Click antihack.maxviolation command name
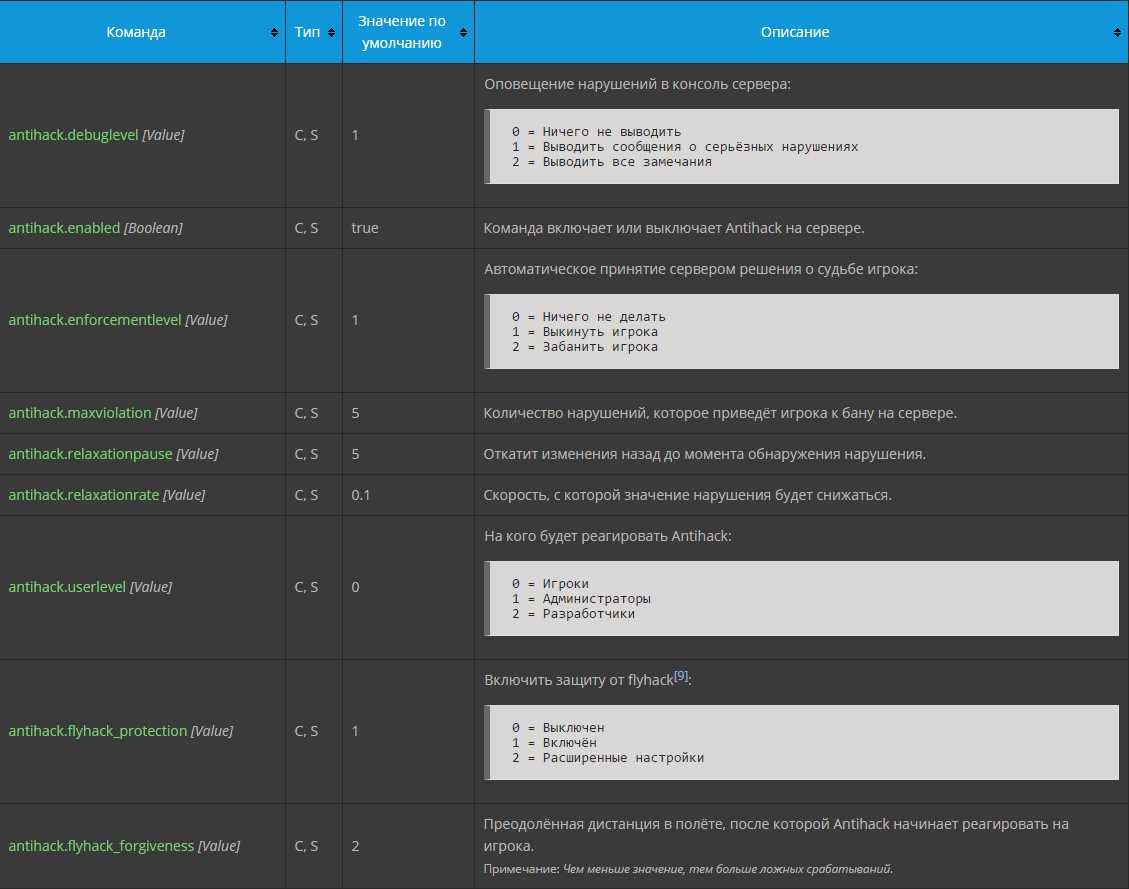Screen dimensions: 1129x889 80,412
